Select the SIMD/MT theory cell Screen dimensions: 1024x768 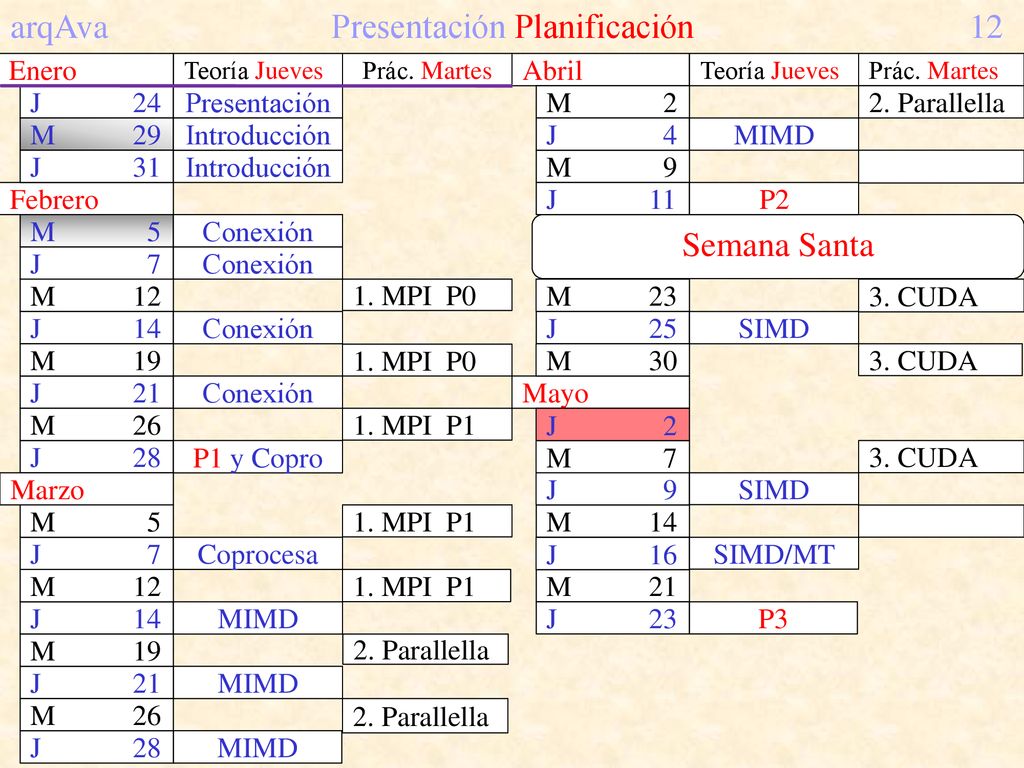(773, 554)
